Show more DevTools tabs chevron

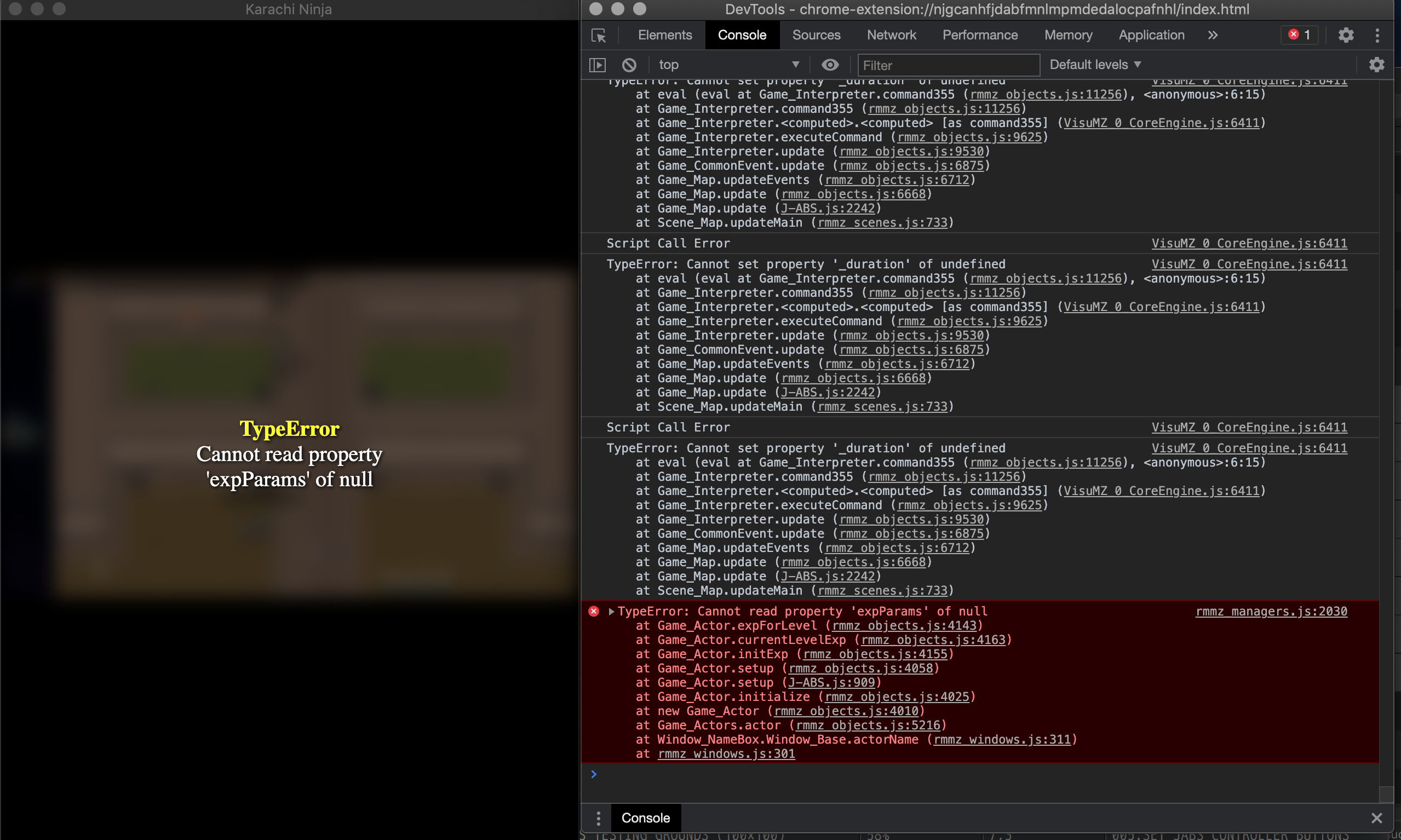click(1213, 35)
